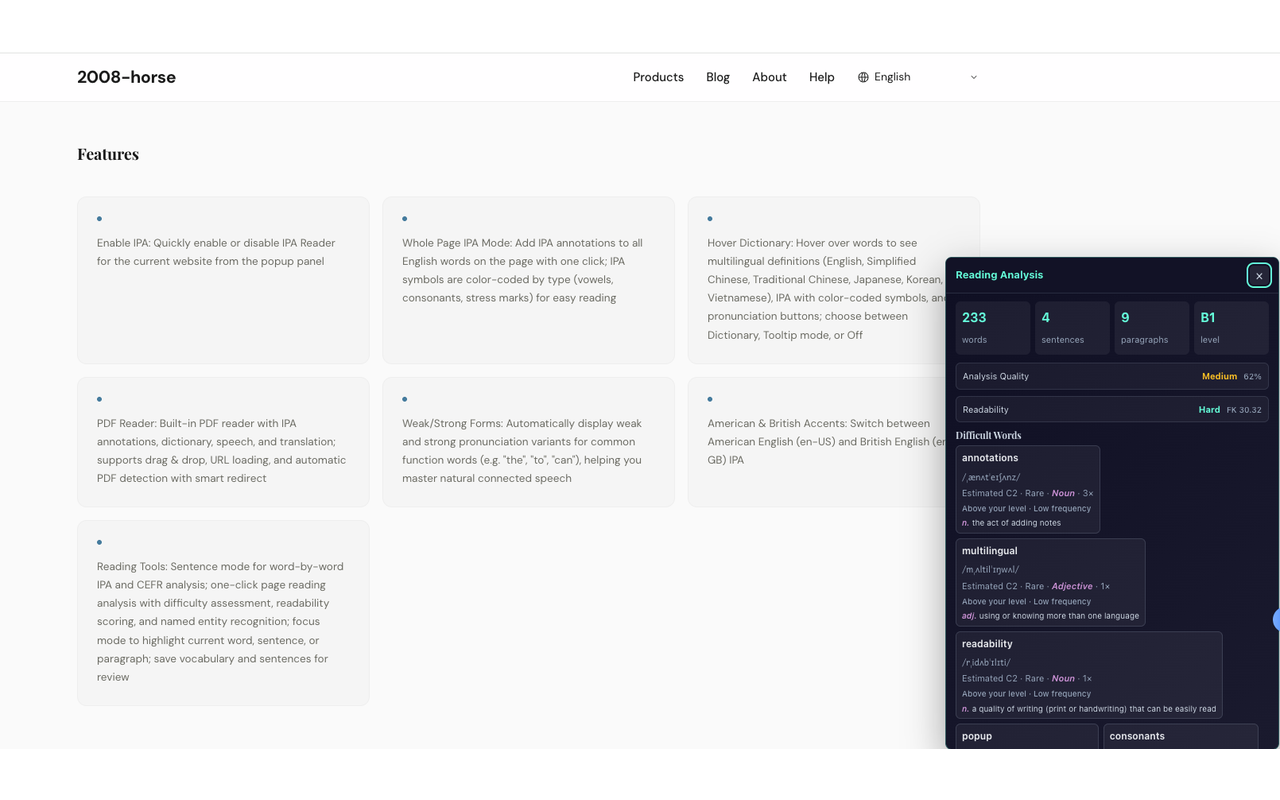This screenshot has width=1280, height=800.
Task: Select the "PDF Reader" feature card
Action: point(223,442)
